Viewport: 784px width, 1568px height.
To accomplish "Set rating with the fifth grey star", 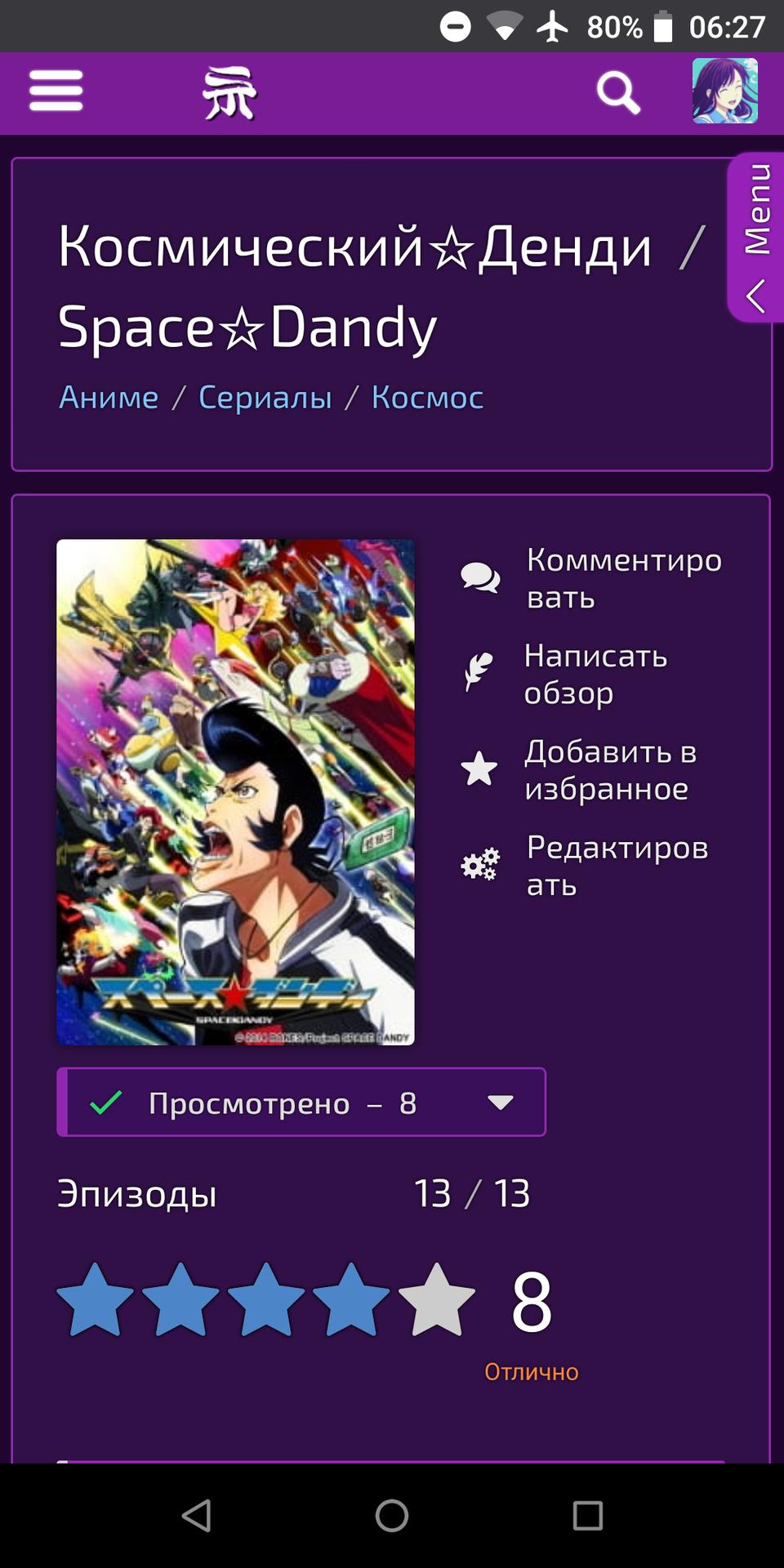I will point(437,1299).
